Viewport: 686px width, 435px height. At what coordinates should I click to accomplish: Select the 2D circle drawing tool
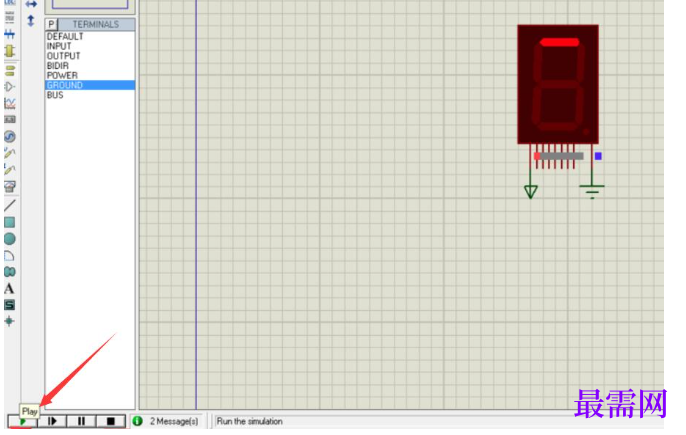[x=10, y=239]
